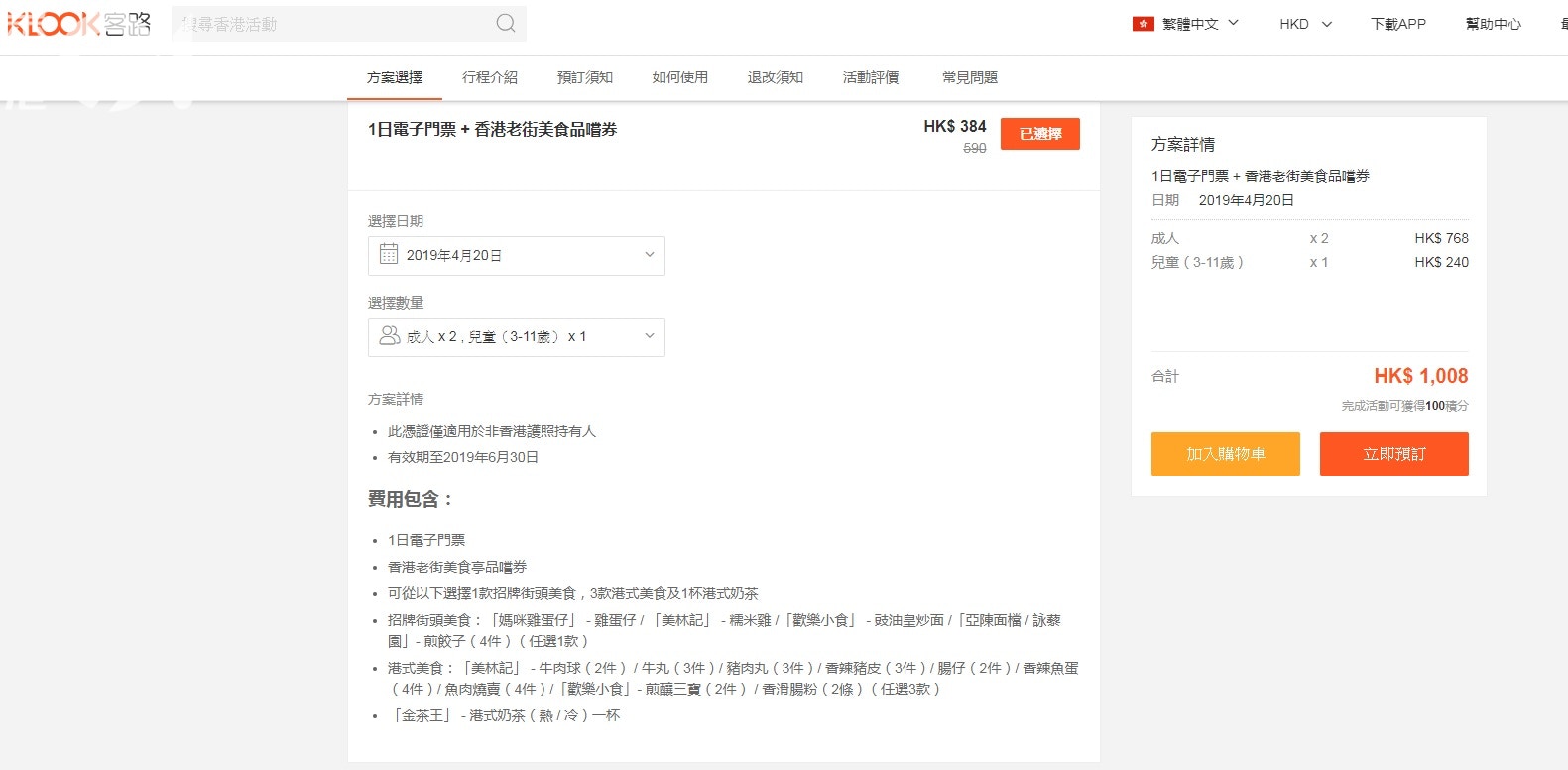This screenshot has height=770, width=1568.
Task: Click the Klook logo
Action: point(79,24)
